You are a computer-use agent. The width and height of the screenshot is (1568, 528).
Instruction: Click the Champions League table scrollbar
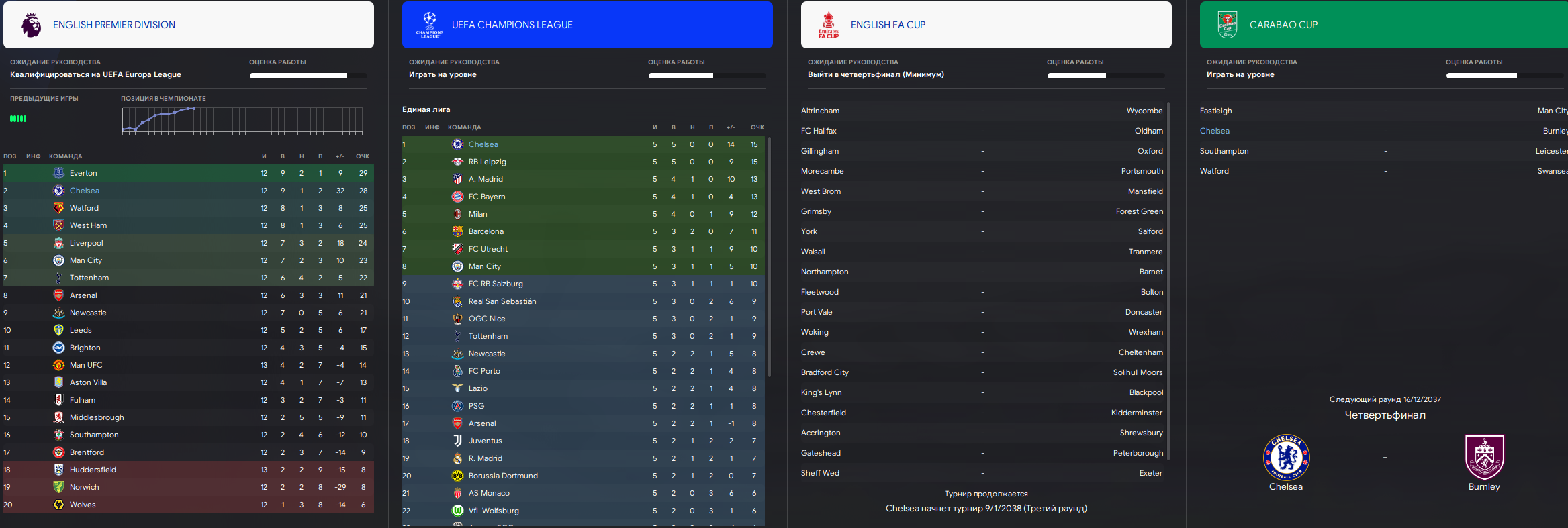point(770,256)
